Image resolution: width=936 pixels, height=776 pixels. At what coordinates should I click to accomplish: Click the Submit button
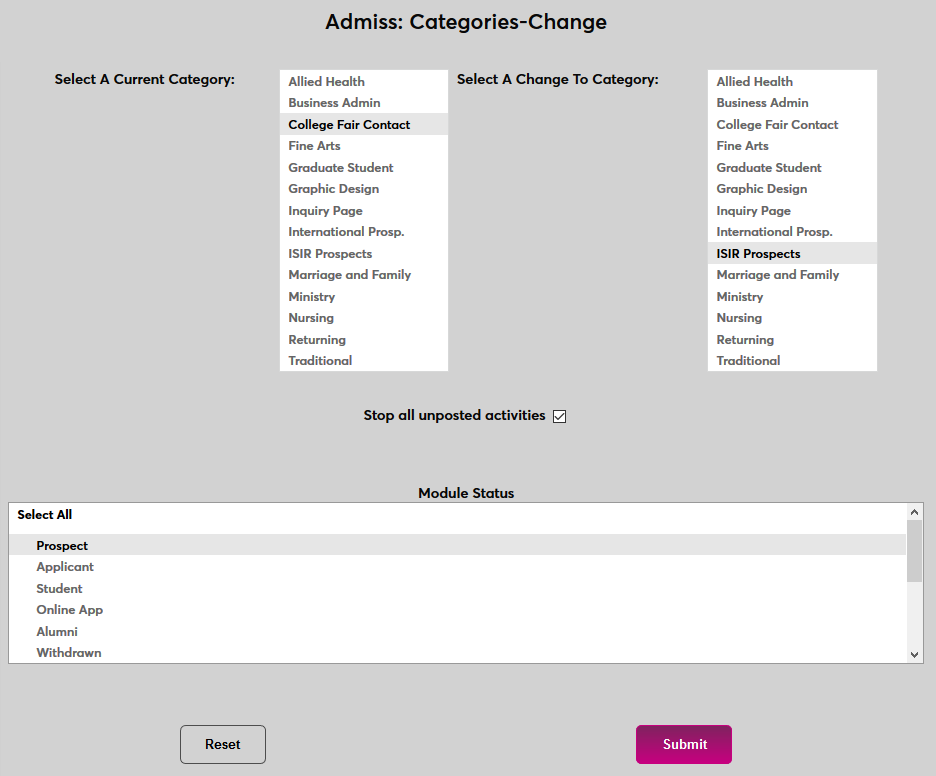coord(684,744)
